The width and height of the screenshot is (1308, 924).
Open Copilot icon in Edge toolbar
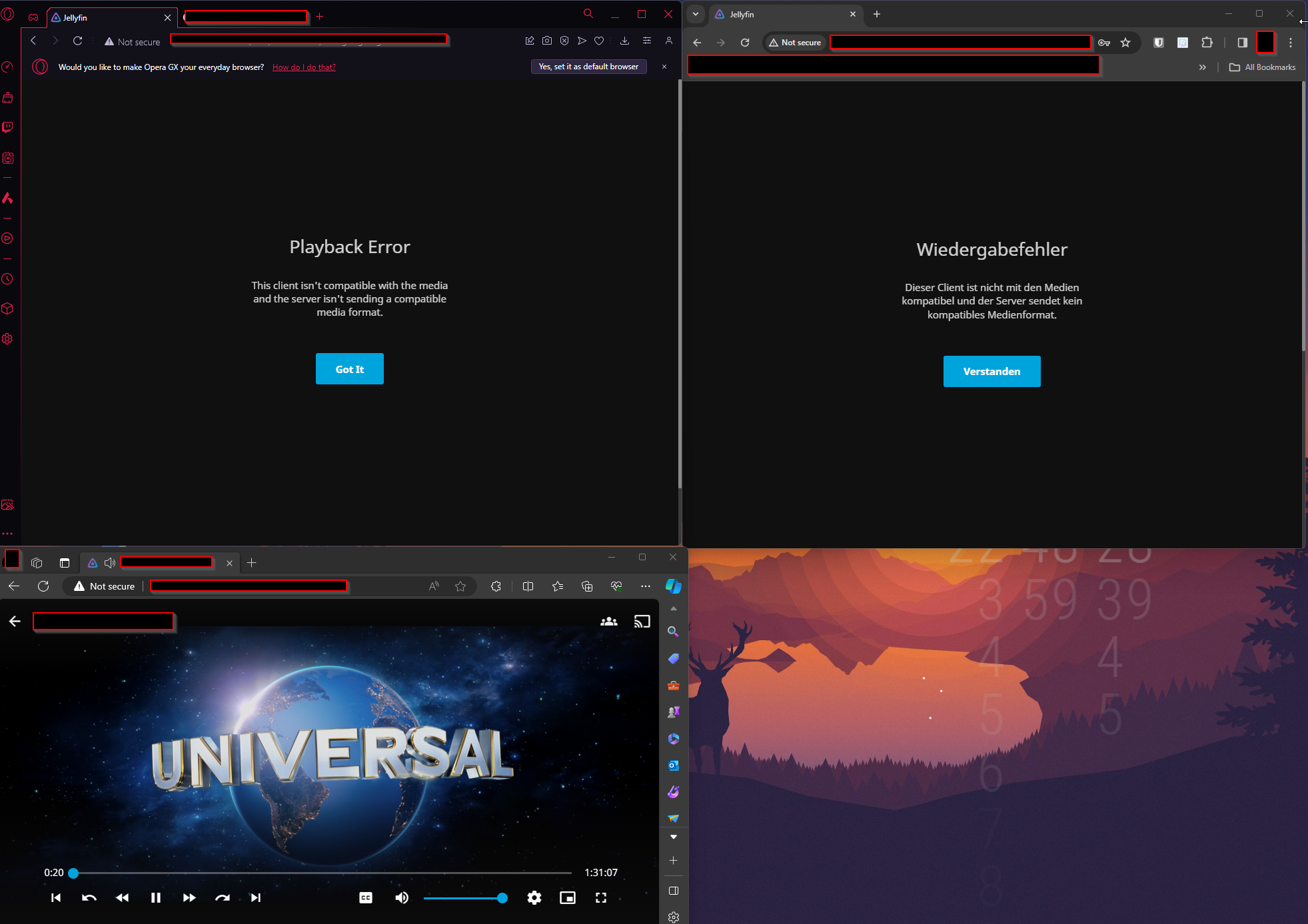(674, 586)
